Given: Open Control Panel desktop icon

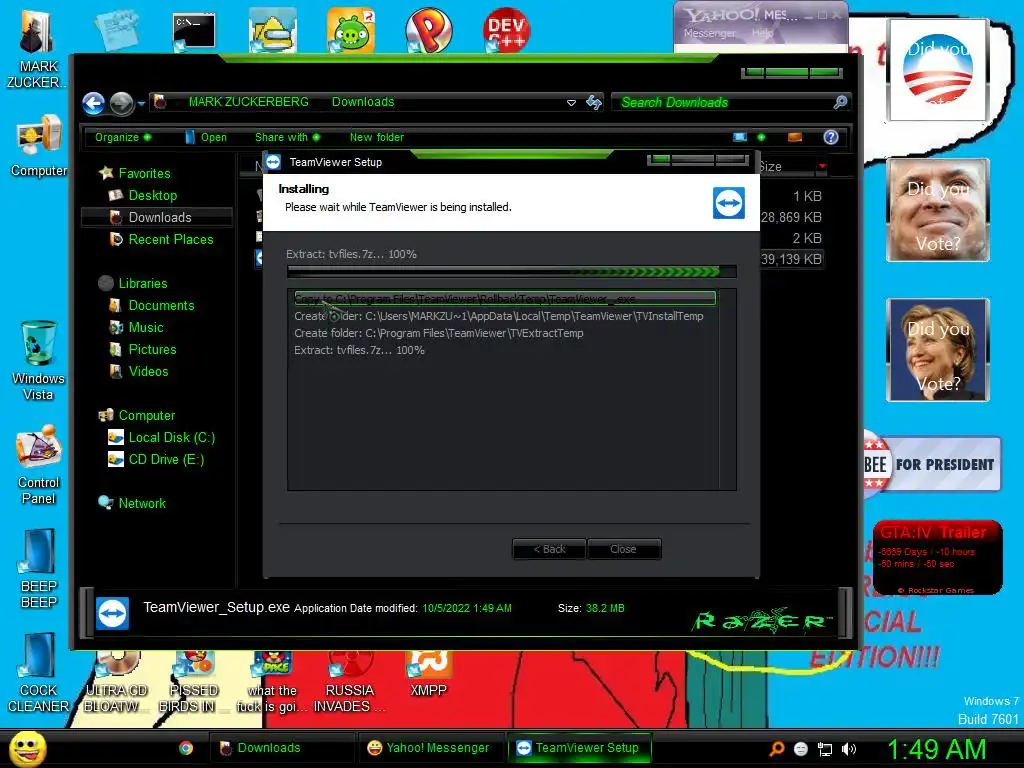Looking at the screenshot, I should pos(39,464).
